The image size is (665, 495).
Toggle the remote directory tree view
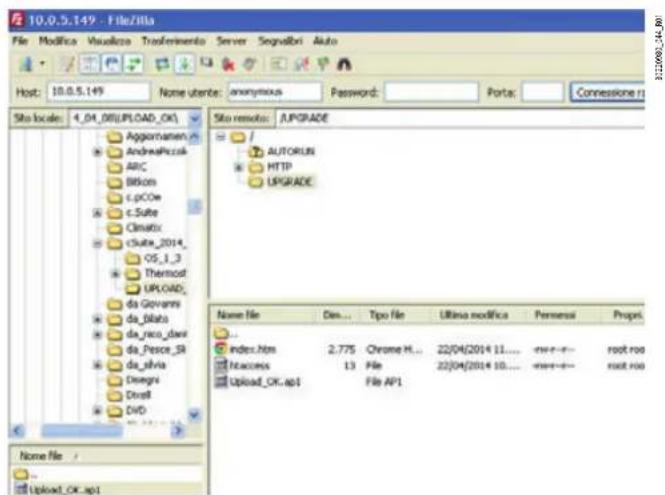click(x=112, y=64)
